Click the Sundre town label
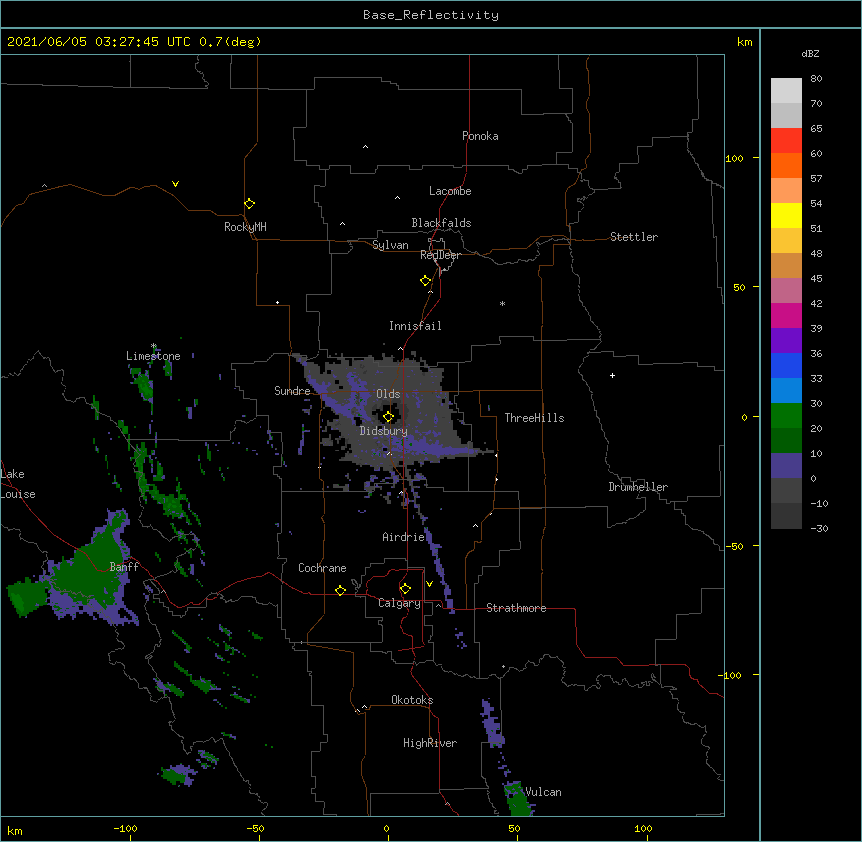This screenshot has height=842, width=862. pyautogui.click(x=292, y=391)
